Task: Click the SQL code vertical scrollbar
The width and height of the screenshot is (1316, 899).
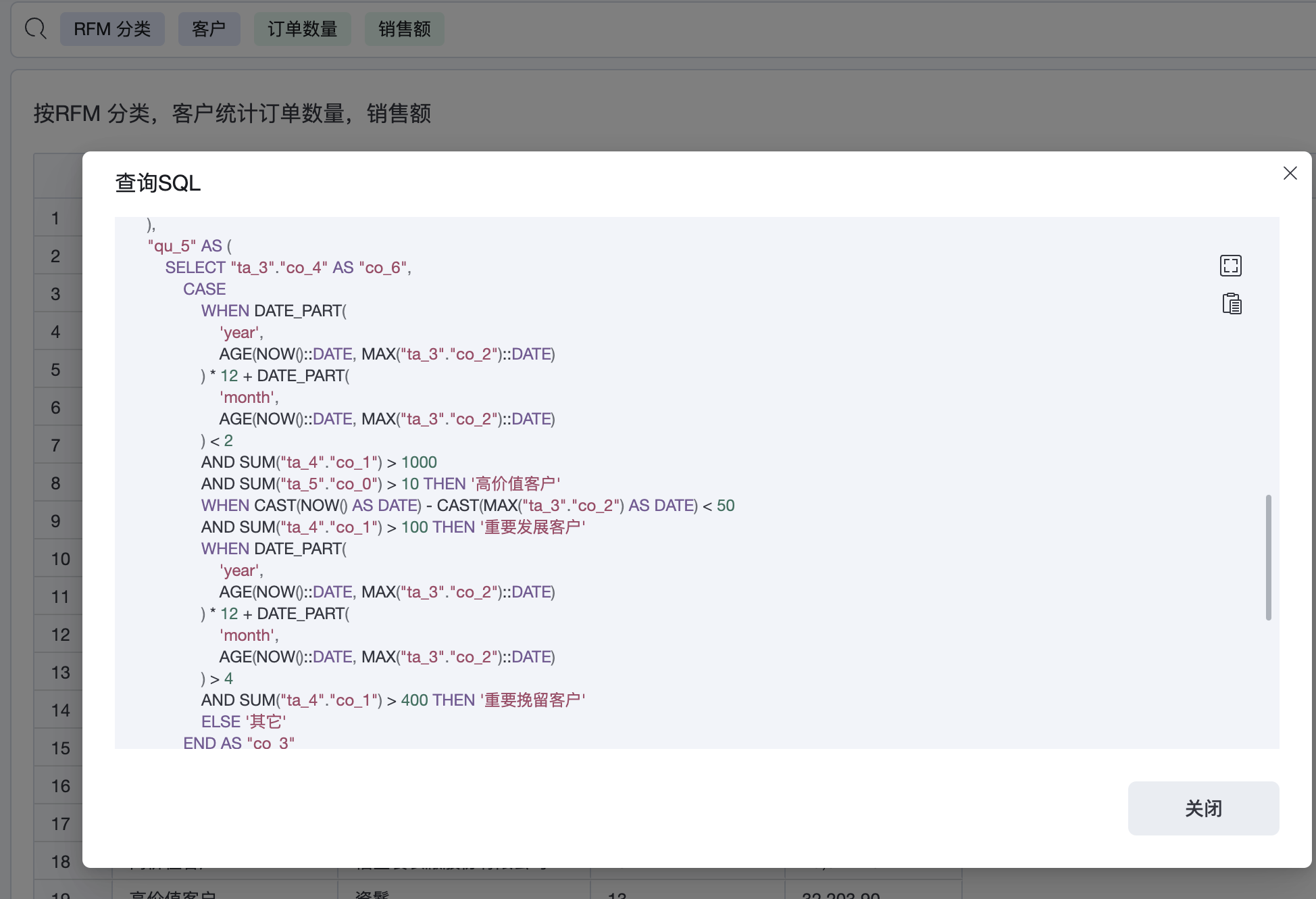Action: 1268,557
